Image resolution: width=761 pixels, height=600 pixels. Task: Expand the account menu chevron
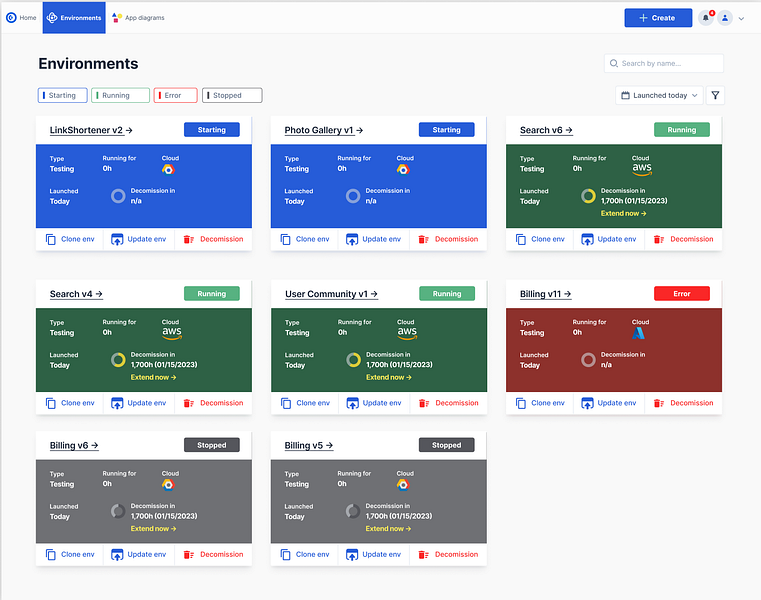pyautogui.click(x=741, y=18)
